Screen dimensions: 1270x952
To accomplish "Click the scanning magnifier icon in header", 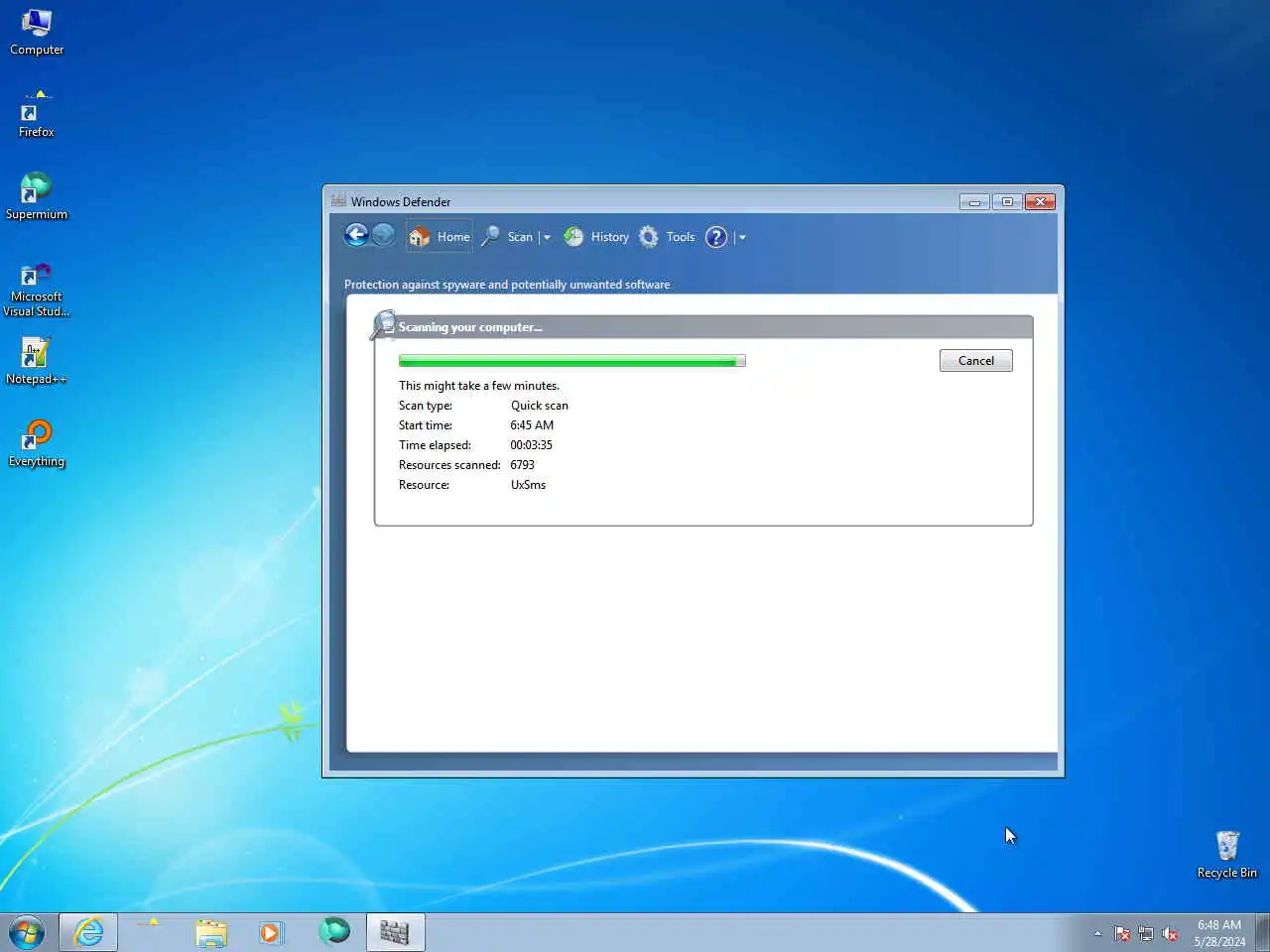I will point(383,324).
